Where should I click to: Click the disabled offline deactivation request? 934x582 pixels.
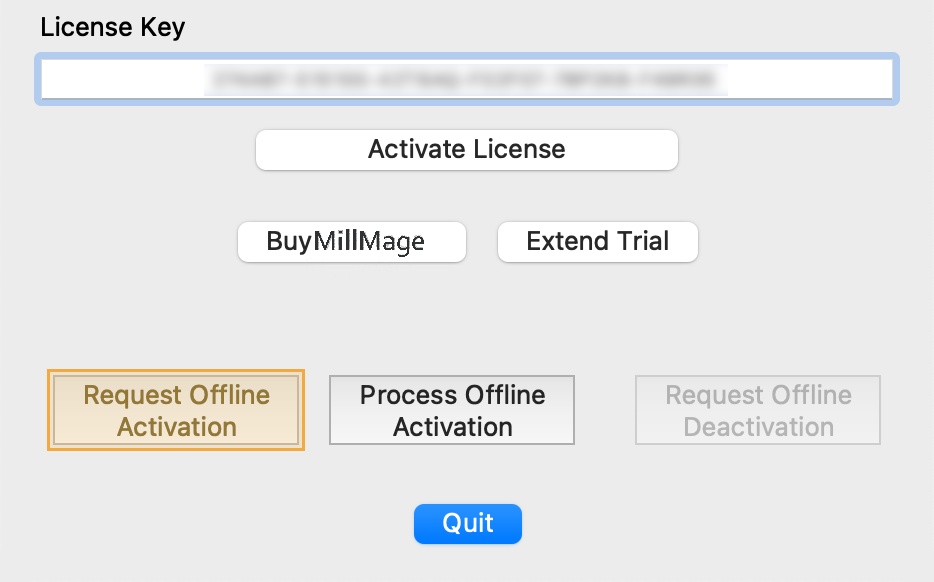click(758, 410)
